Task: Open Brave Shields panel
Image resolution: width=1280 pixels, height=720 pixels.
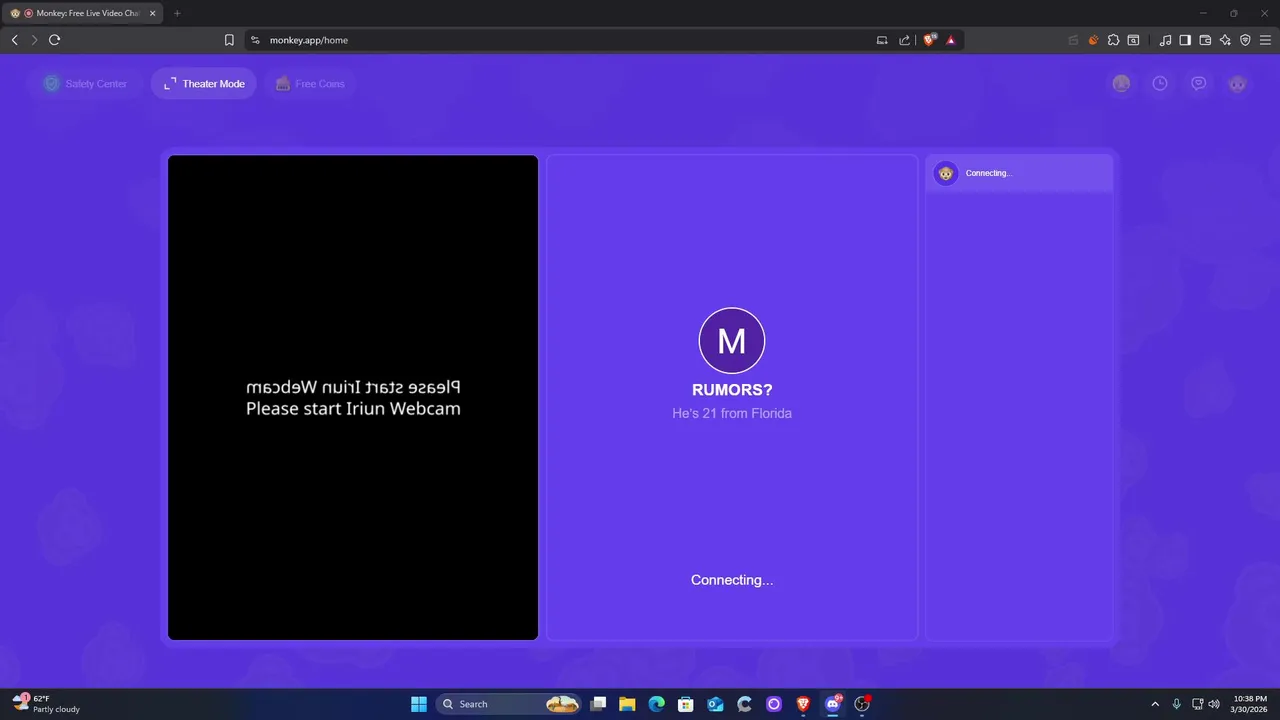Action: coord(929,40)
